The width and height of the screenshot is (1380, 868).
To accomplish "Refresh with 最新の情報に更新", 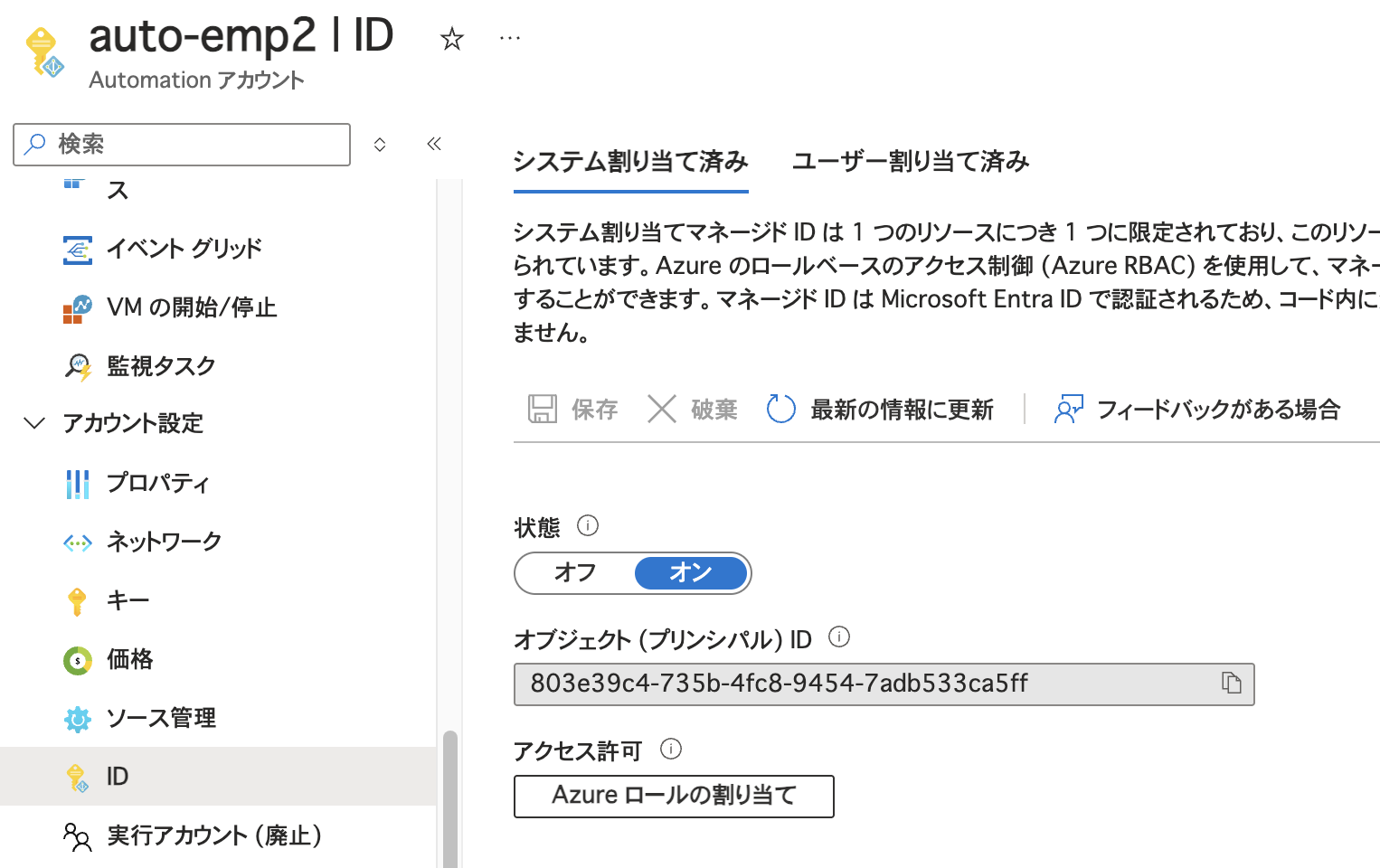I will (902, 409).
